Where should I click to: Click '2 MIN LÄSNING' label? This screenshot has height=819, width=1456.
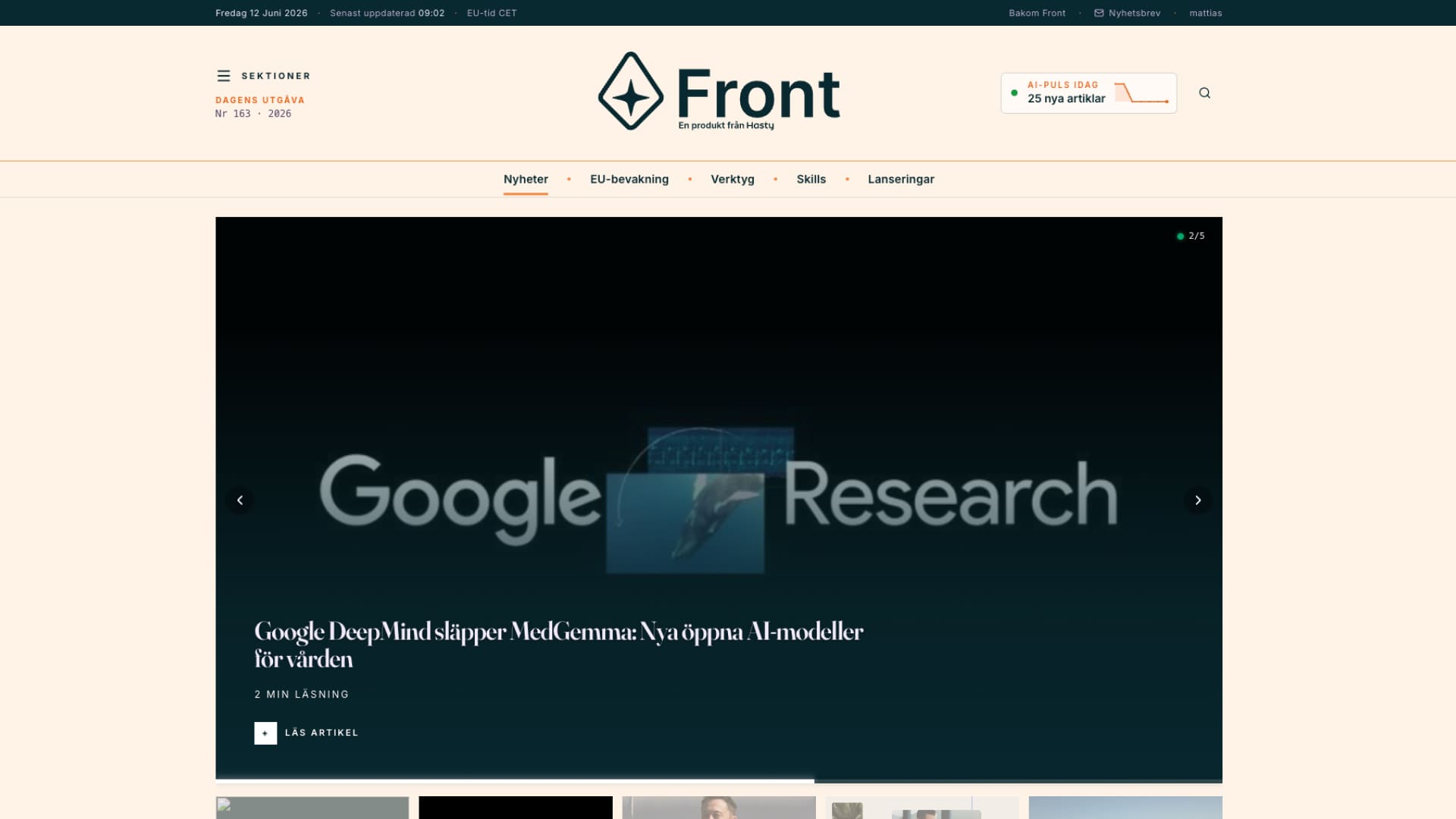[x=301, y=694]
